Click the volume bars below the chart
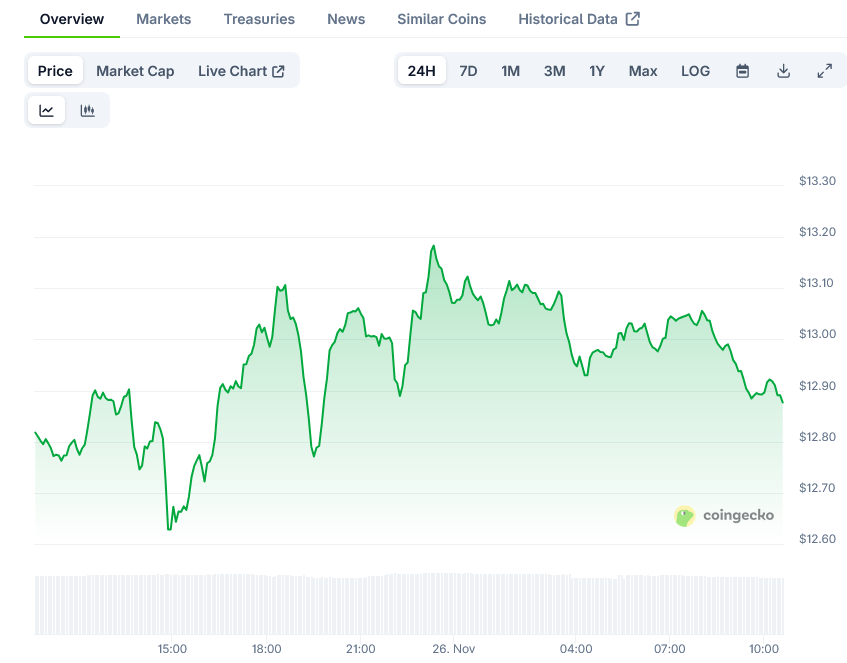847x663 pixels. [x=400, y=603]
